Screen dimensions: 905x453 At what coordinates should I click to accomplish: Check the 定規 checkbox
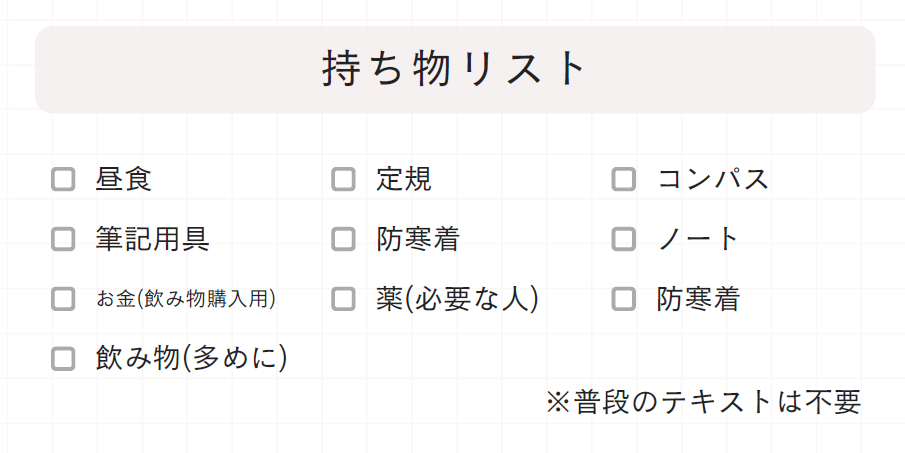[x=343, y=180]
